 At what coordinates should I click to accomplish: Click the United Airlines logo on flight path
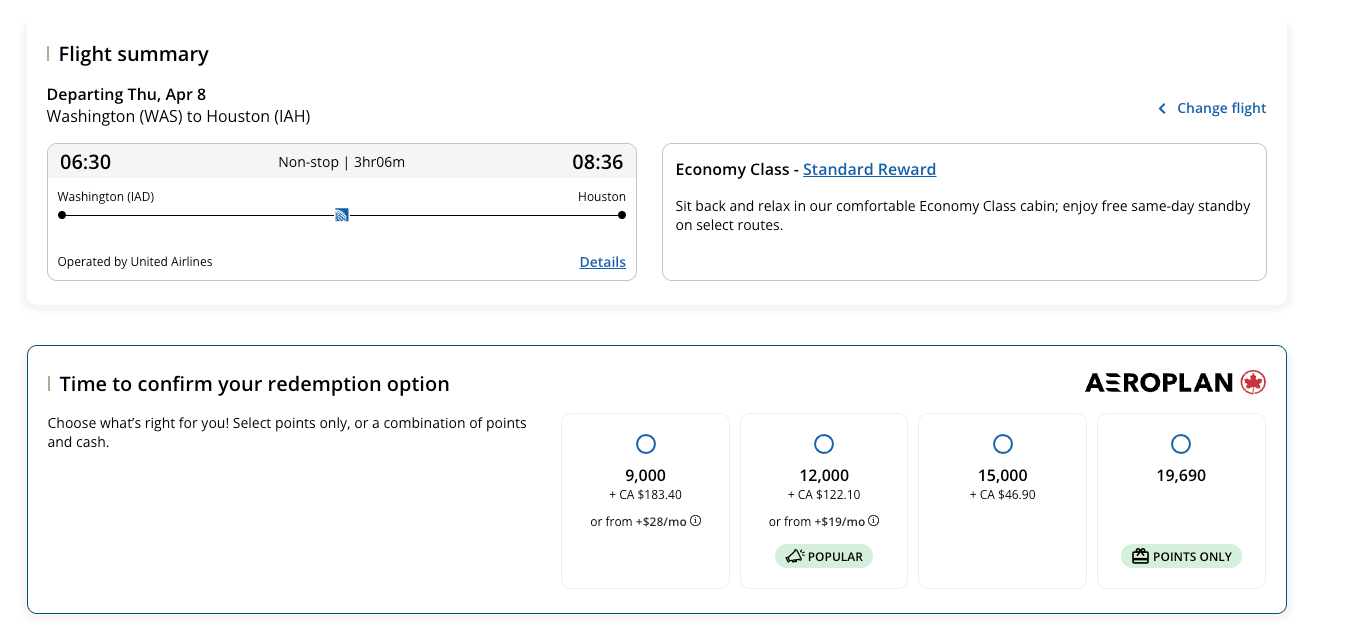(342, 214)
